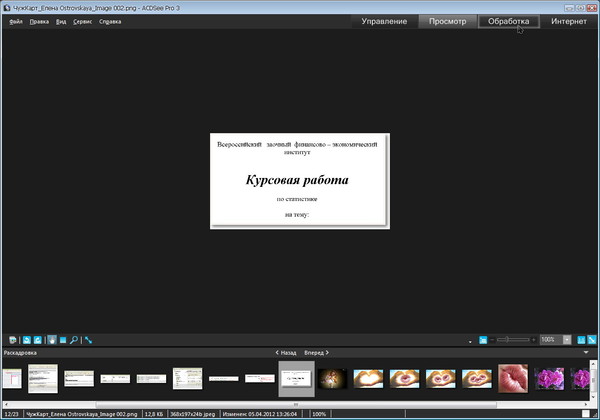Rotate the image left

pos(27,340)
